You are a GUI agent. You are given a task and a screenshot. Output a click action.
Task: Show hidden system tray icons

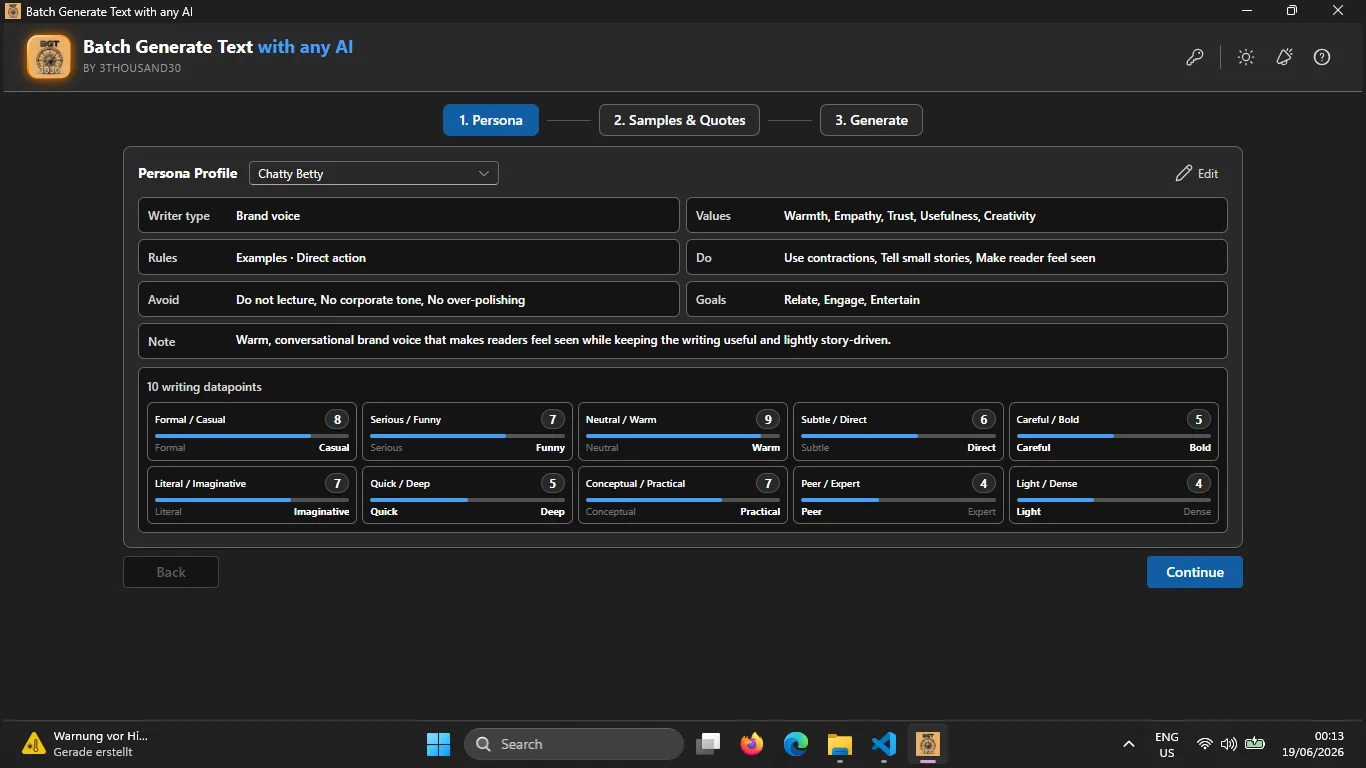pos(1129,744)
